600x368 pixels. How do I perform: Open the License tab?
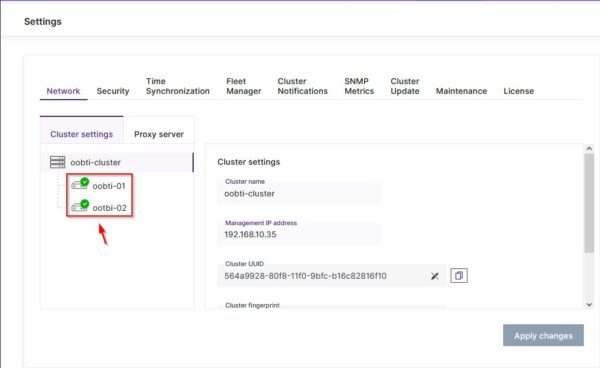(518, 91)
